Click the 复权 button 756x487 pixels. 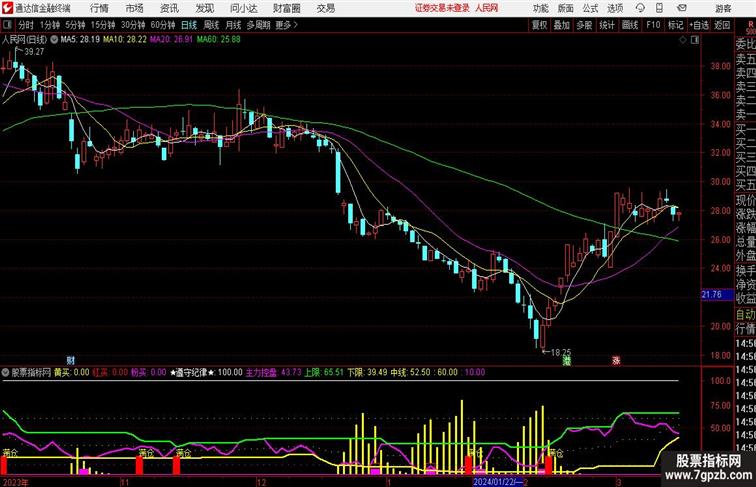[539, 25]
